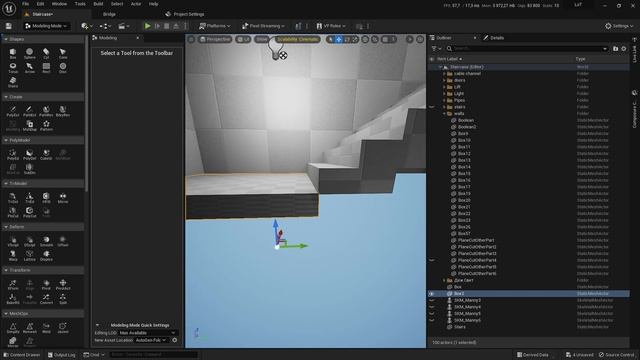Choose the MshDup tool

point(29,125)
